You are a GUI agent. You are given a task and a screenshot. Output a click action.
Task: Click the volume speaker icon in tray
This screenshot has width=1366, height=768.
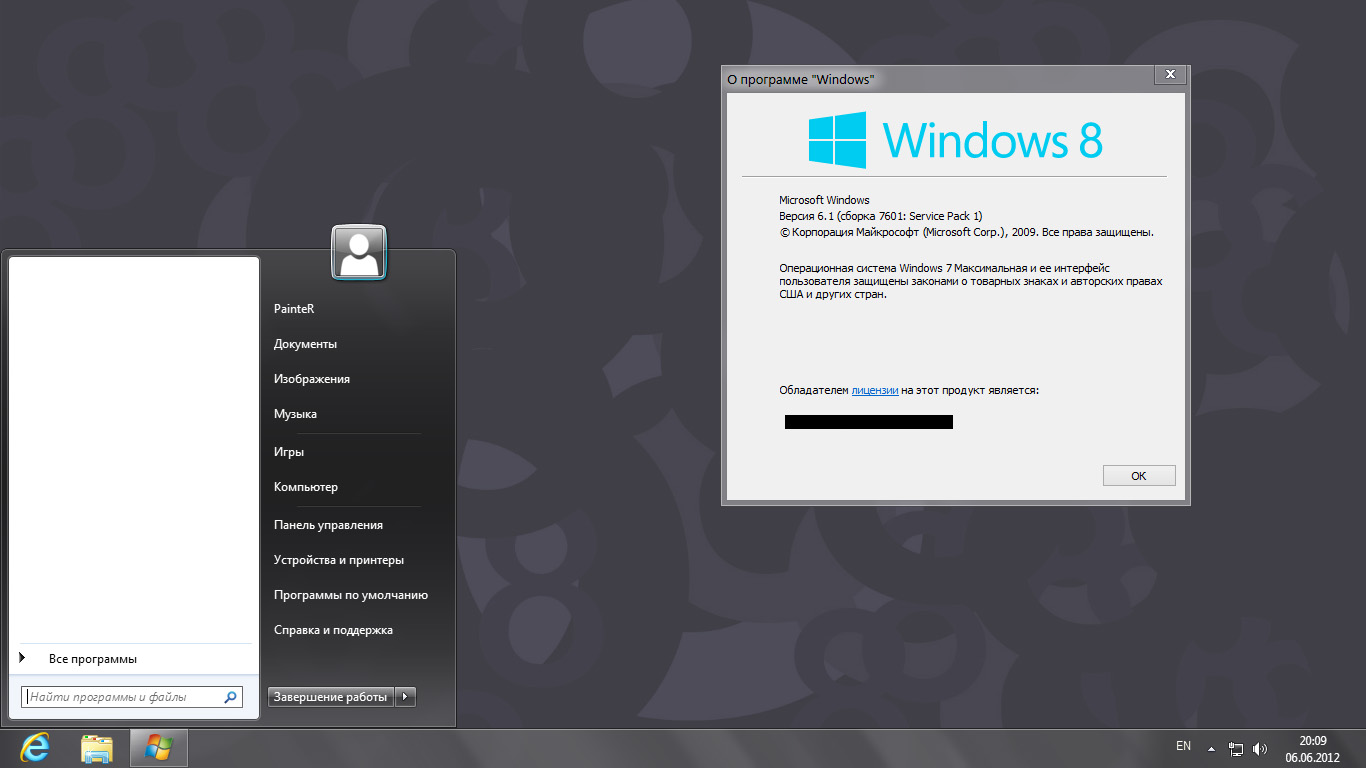click(1260, 749)
